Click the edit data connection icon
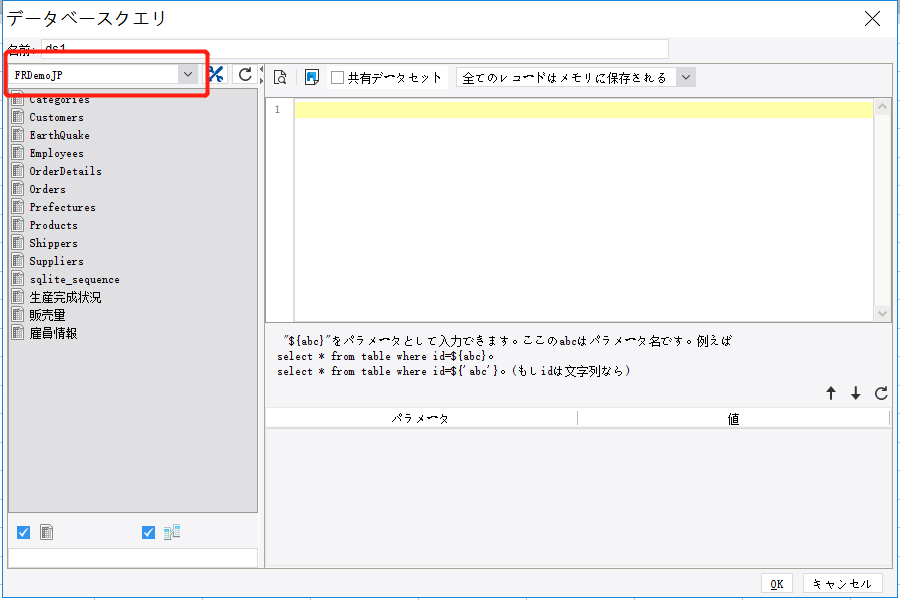 216,75
